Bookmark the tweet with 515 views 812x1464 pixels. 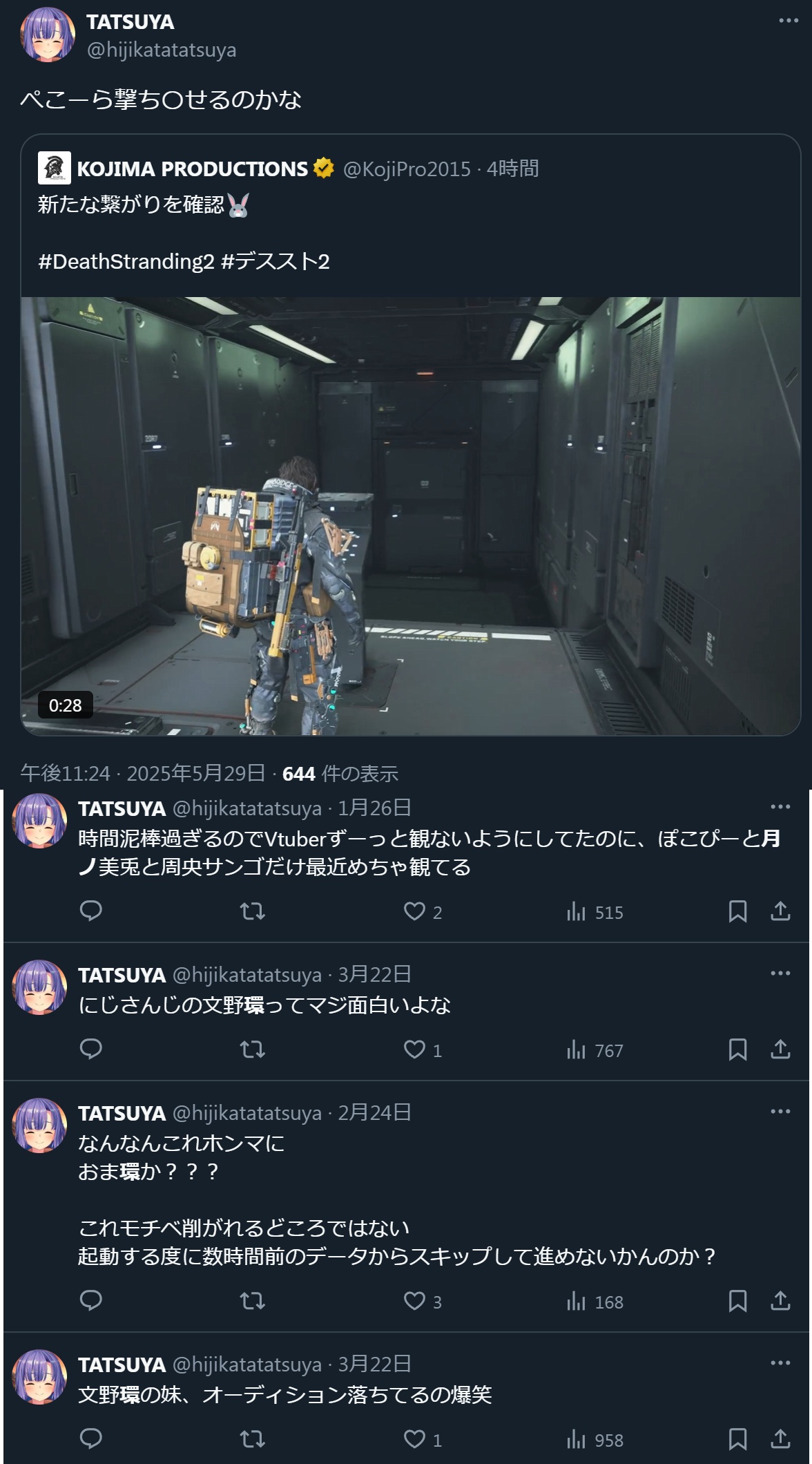[x=737, y=911]
